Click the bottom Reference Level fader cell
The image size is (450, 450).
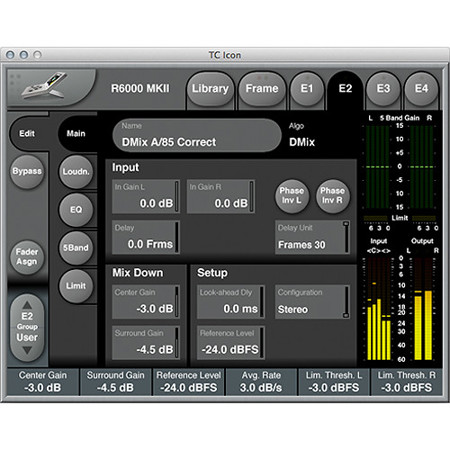(x=189, y=382)
